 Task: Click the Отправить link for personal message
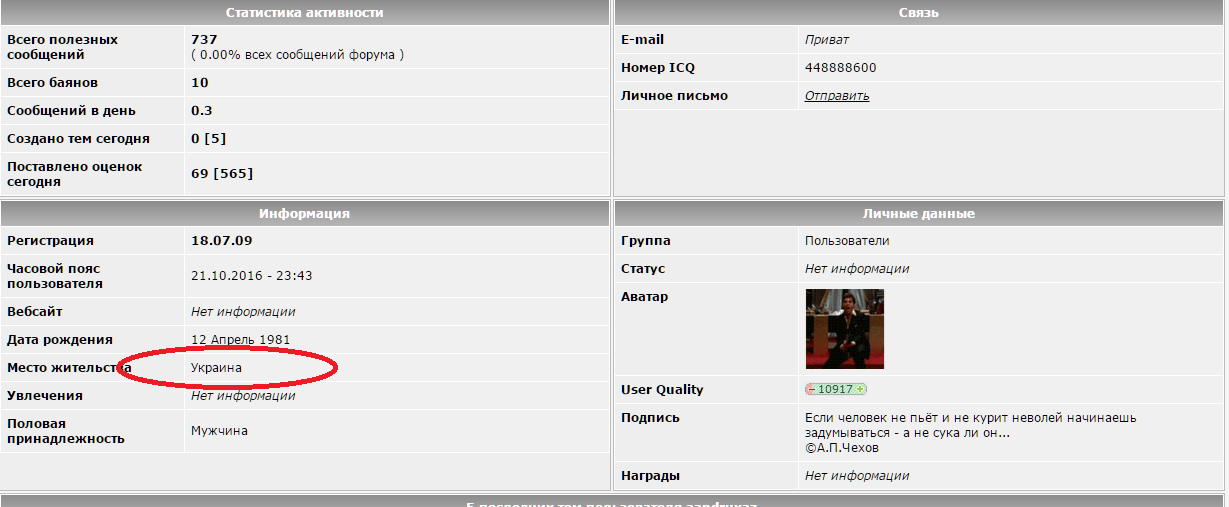click(x=837, y=96)
